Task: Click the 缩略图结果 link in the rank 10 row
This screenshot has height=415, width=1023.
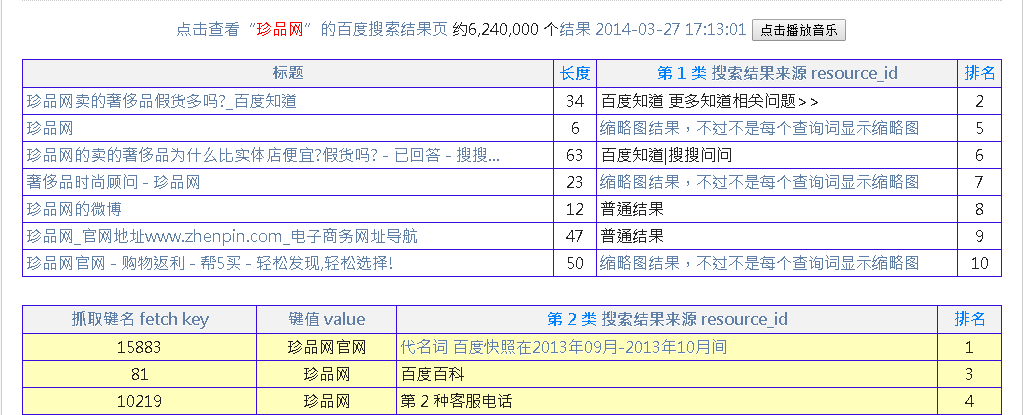Action: click(x=760, y=263)
